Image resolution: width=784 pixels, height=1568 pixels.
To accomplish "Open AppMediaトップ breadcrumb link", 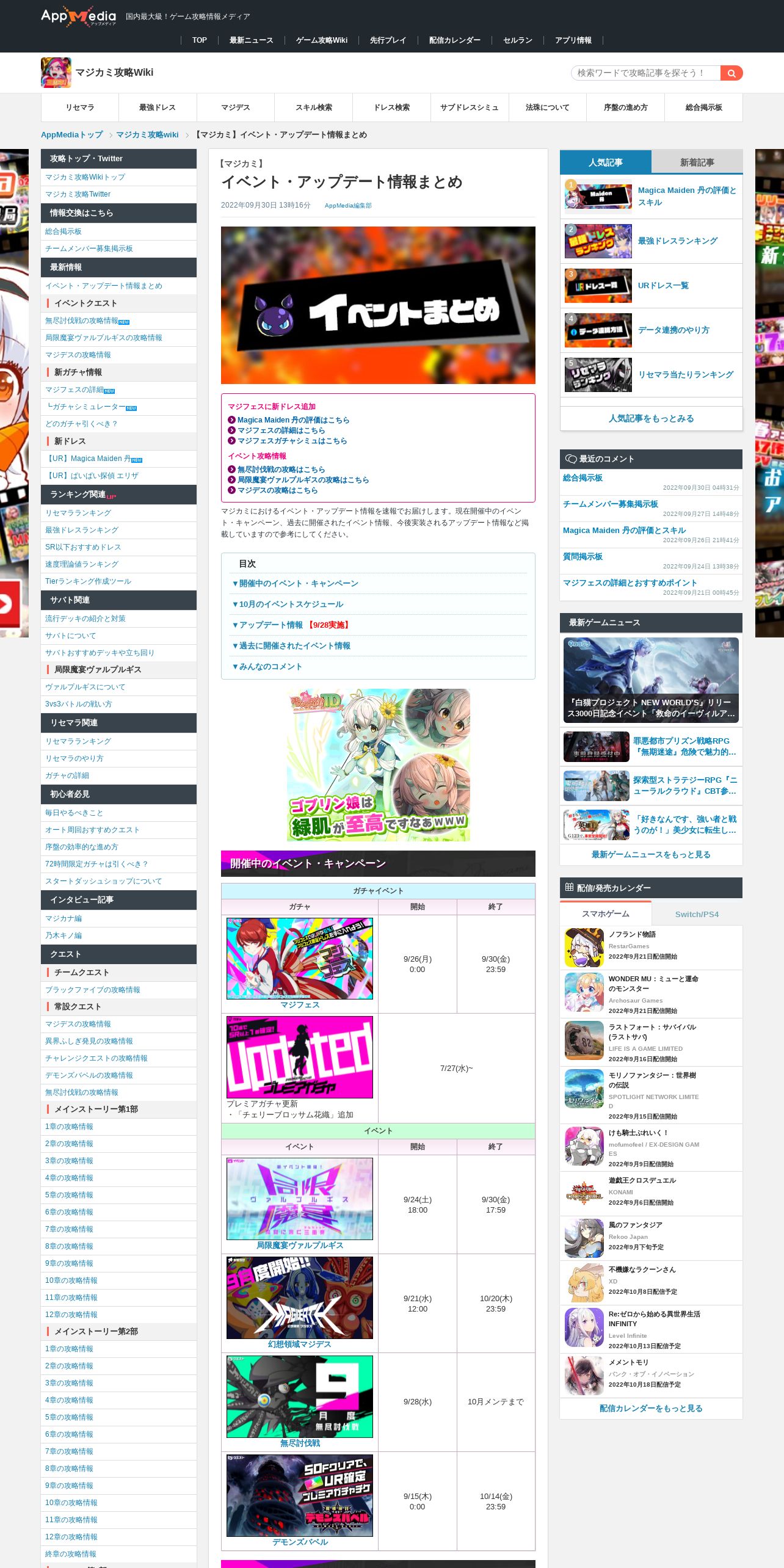I will (72, 135).
